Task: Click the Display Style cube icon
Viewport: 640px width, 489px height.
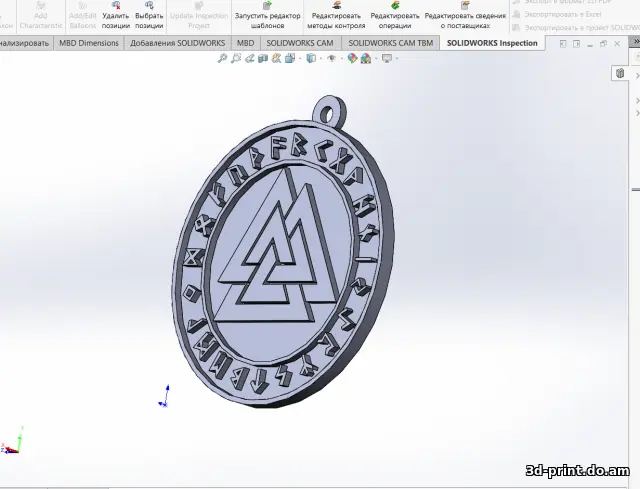Action: [x=311, y=58]
